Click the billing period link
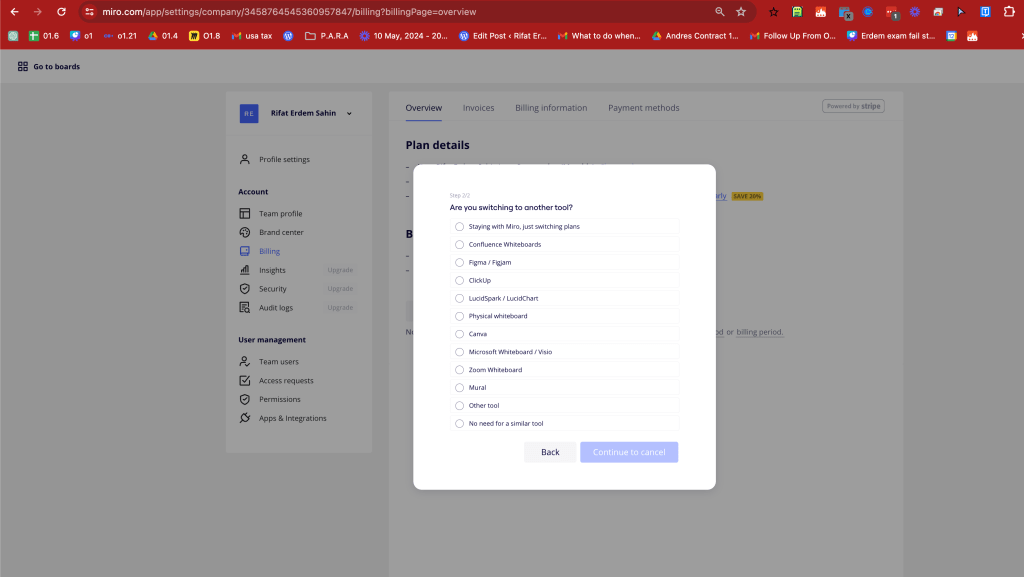This screenshot has width=1024, height=577. click(x=760, y=332)
